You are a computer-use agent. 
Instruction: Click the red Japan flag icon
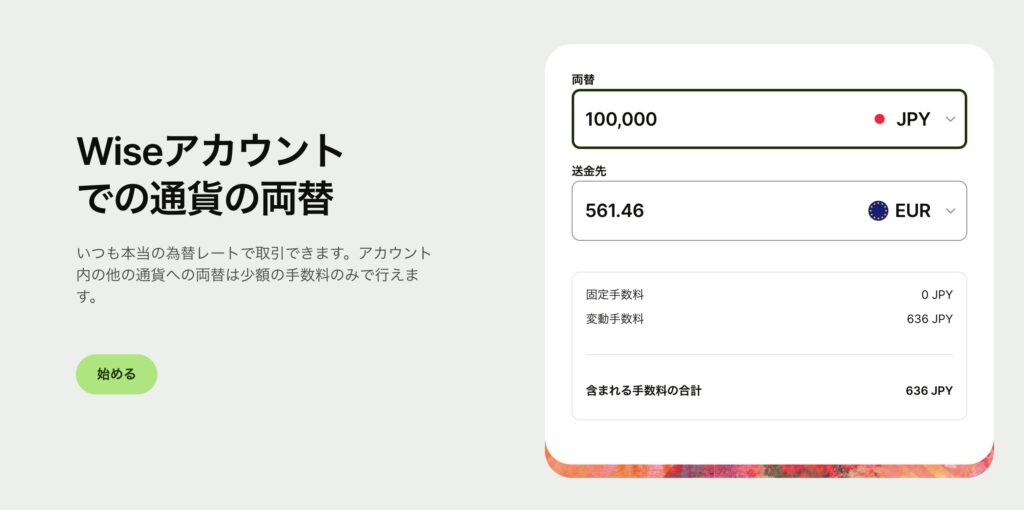[x=880, y=119]
